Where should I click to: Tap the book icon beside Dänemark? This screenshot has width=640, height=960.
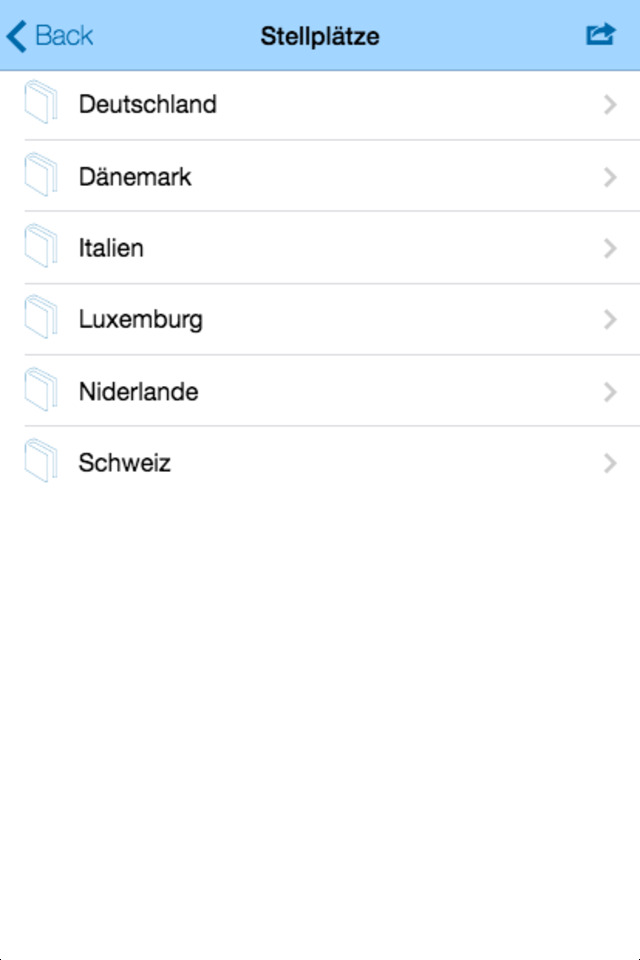click(41, 175)
